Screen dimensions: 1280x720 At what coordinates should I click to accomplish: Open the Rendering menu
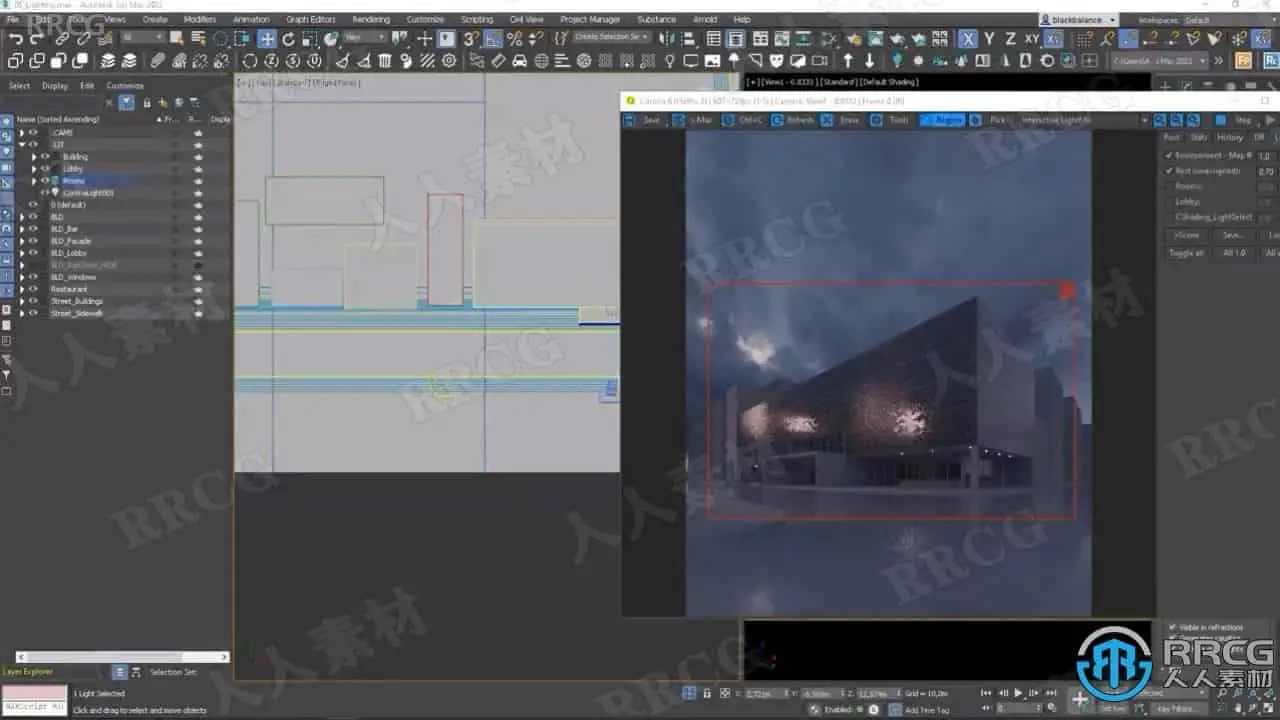[371, 19]
